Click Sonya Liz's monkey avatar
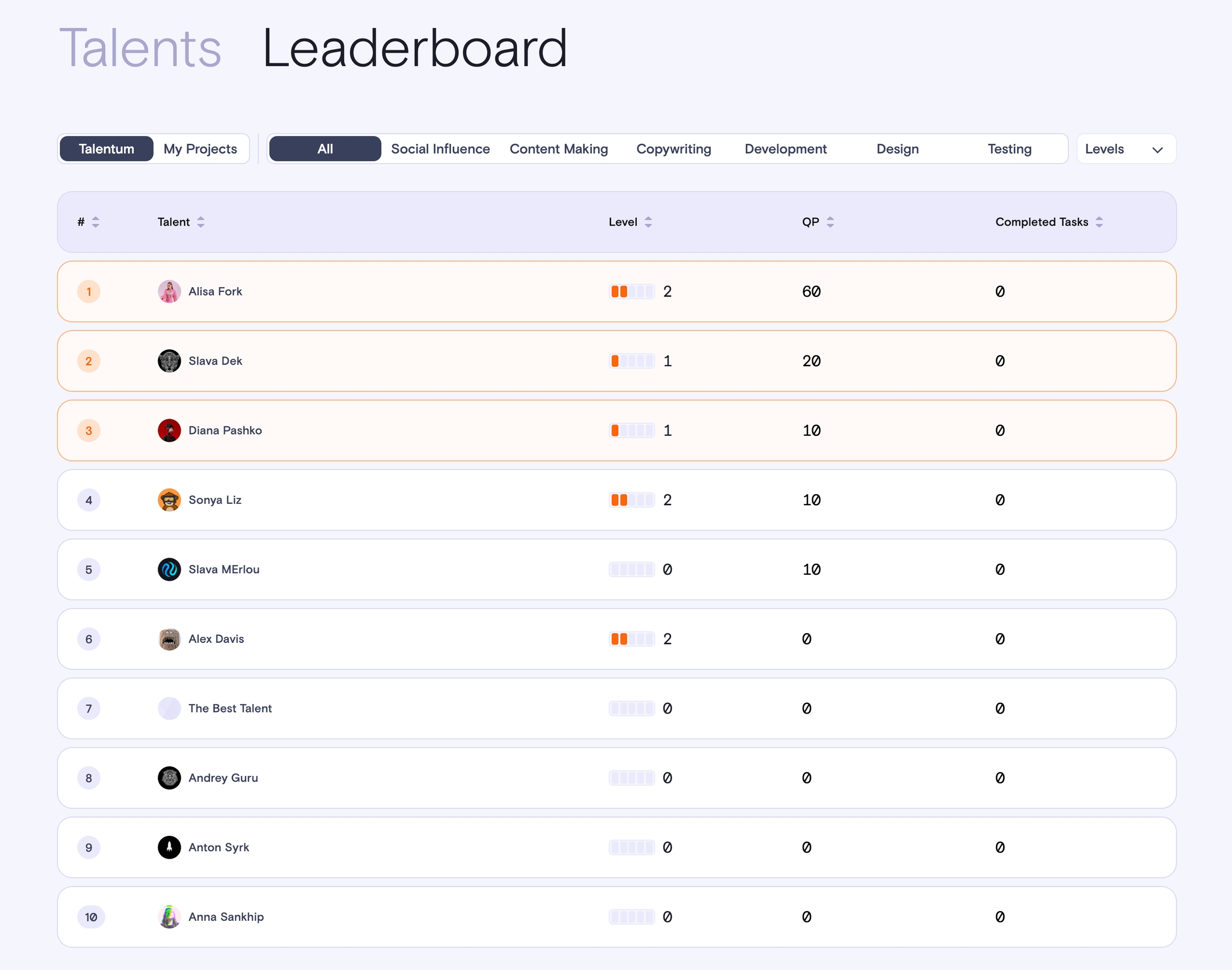The image size is (1232, 970). point(169,500)
